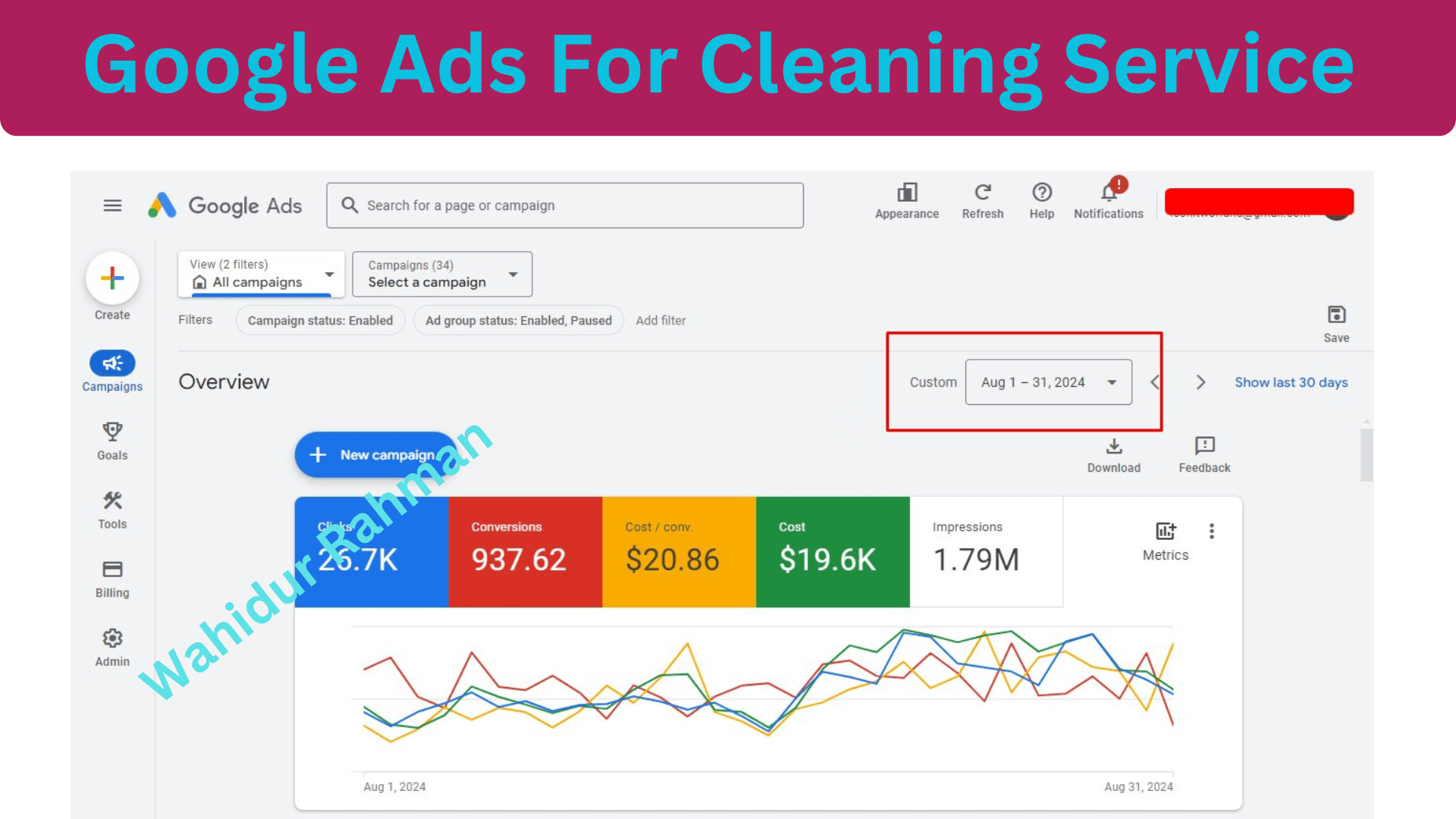Select the blue Clicks metric card
1456x819 pixels.
[372, 552]
